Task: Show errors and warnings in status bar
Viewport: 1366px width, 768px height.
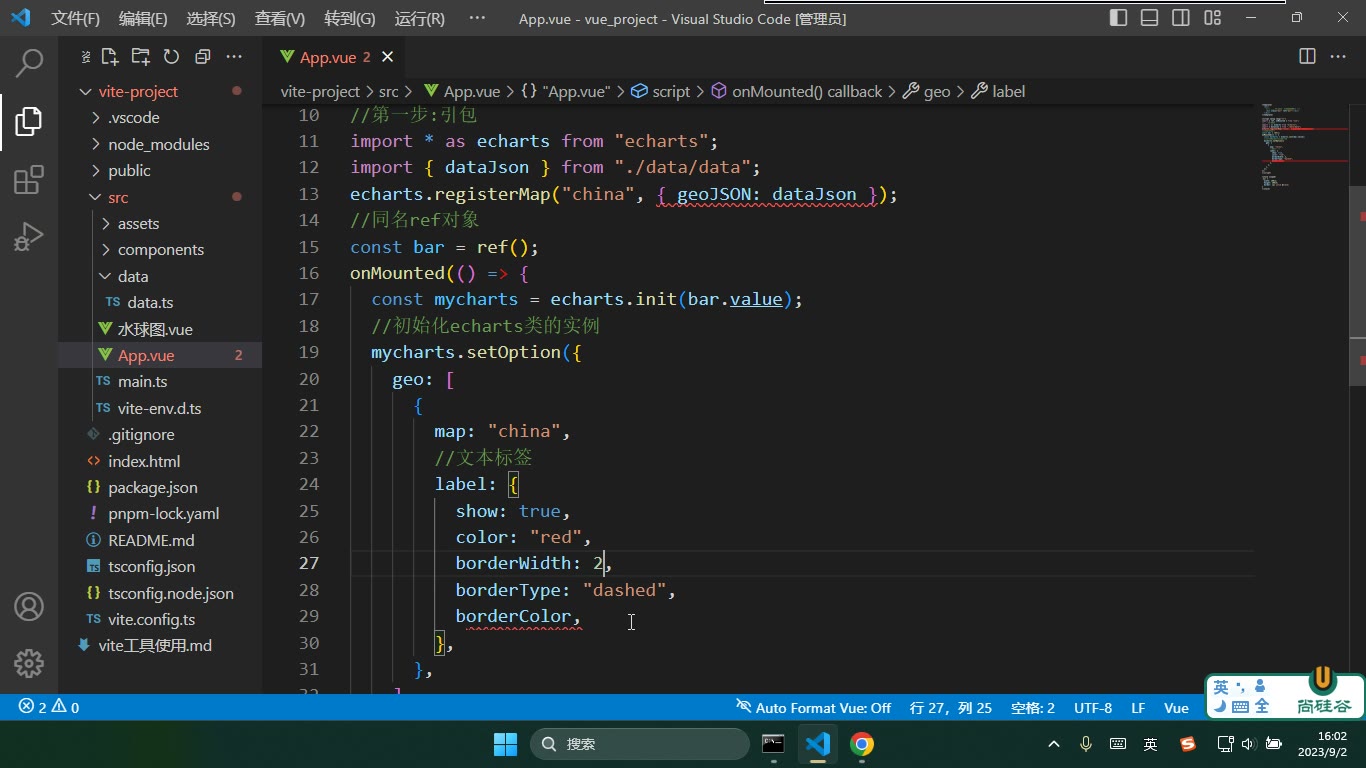Action: [49, 707]
